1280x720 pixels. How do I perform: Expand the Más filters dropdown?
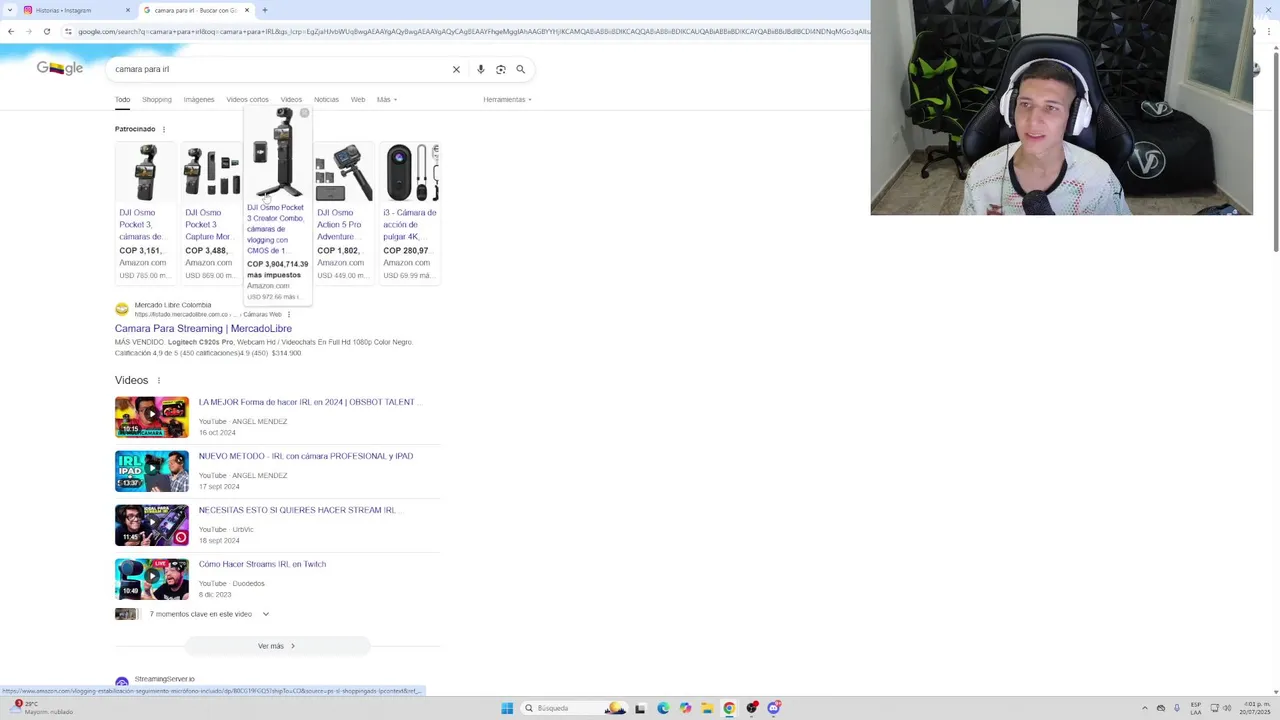(x=387, y=99)
